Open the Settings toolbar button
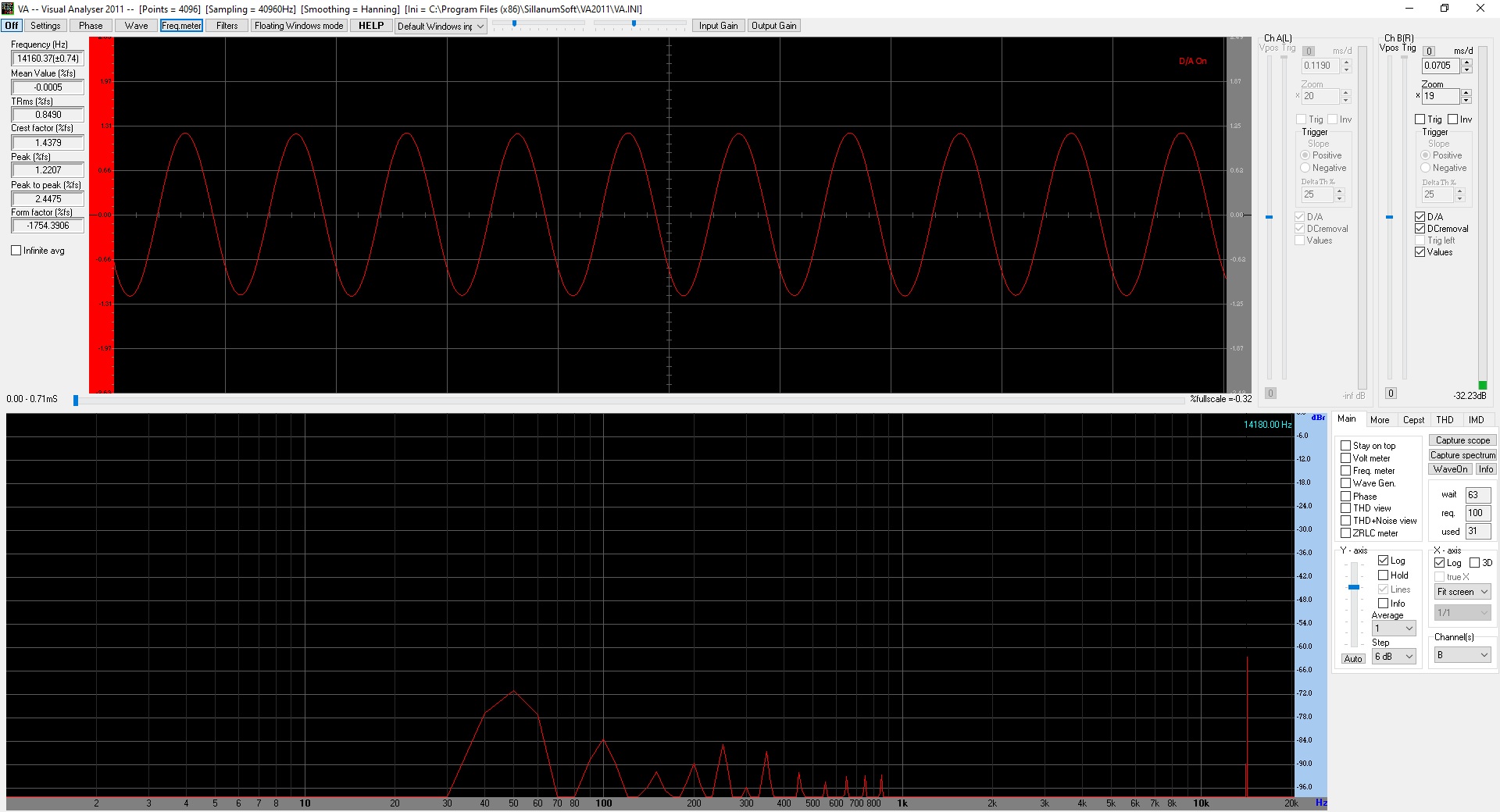This screenshot has height=812, width=1500. tap(45, 26)
